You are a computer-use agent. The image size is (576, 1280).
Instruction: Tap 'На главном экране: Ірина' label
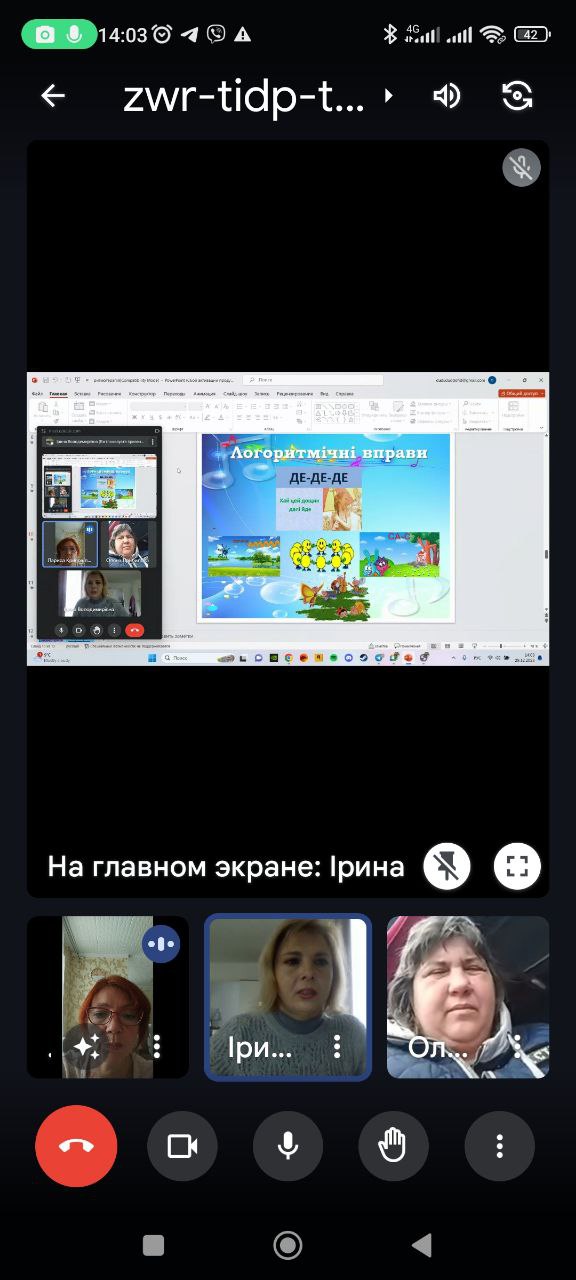point(226,866)
